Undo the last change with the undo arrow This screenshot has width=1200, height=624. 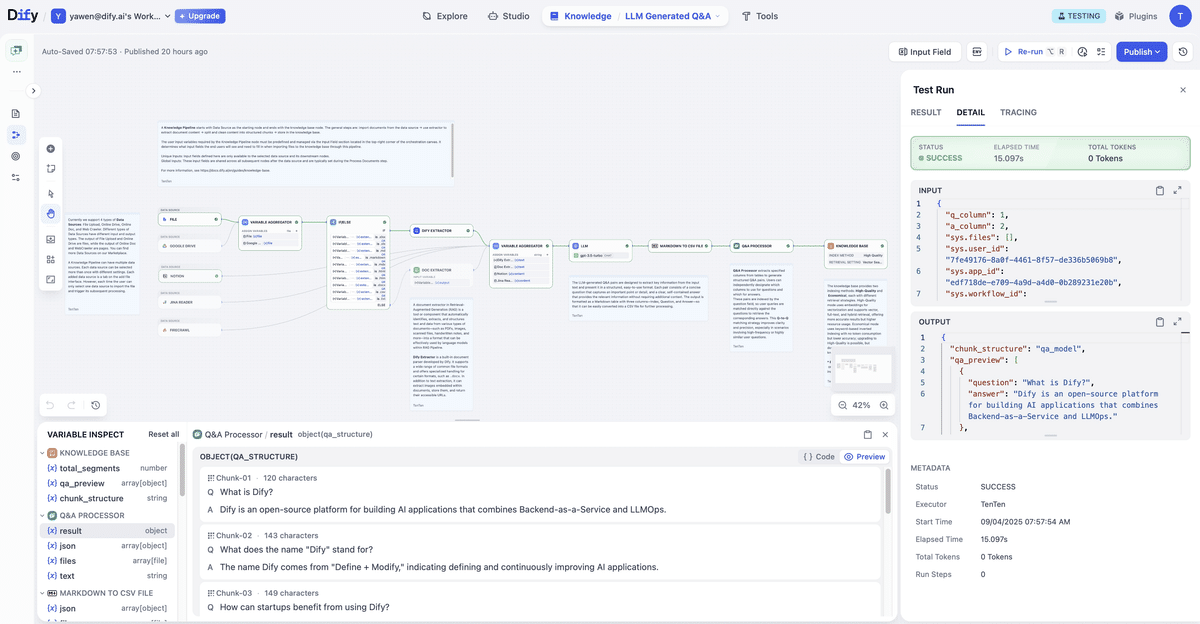tap(48, 404)
